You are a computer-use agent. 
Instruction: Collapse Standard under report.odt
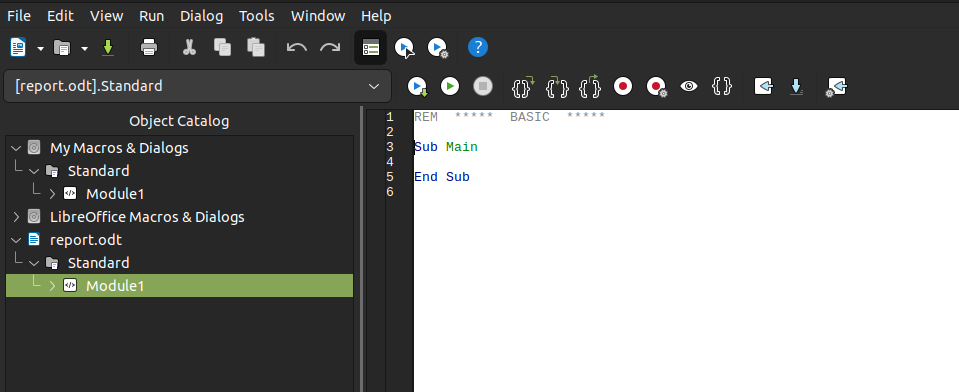pyautogui.click(x=34, y=263)
